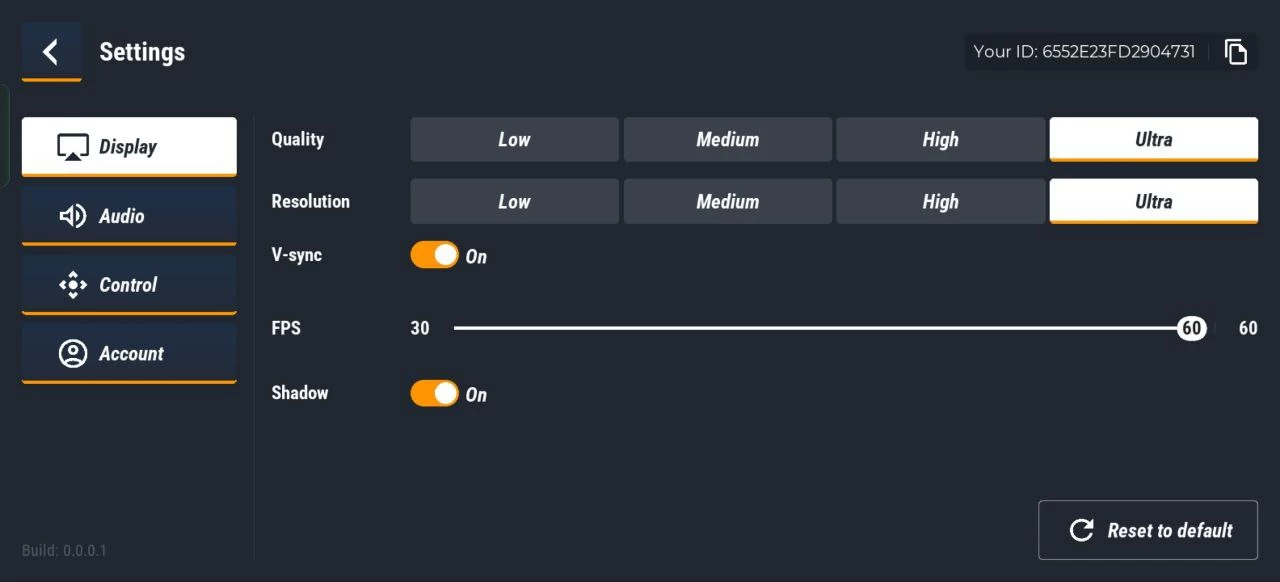Click the FPS slider handle at 60
The width and height of the screenshot is (1280, 582).
pos(1191,328)
